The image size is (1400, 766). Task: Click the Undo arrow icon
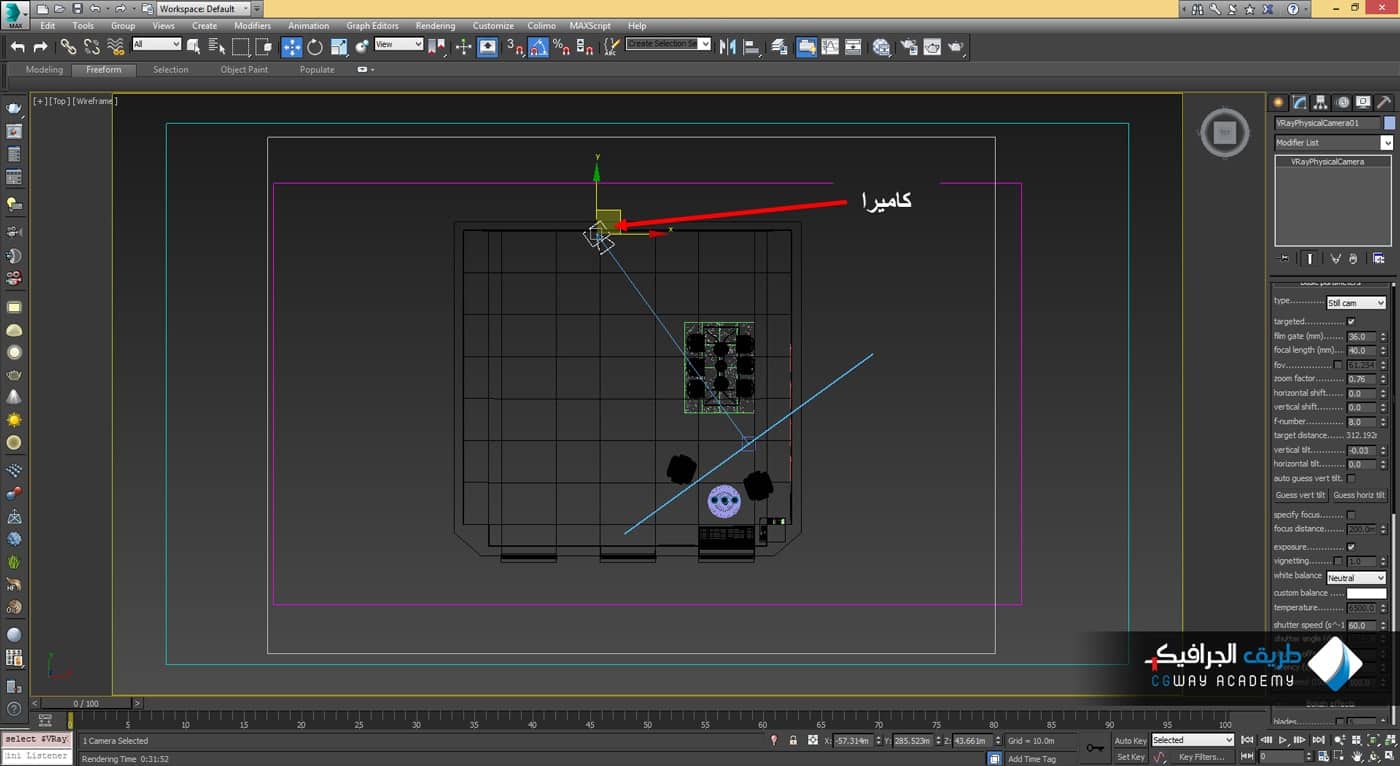click(x=18, y=47)
